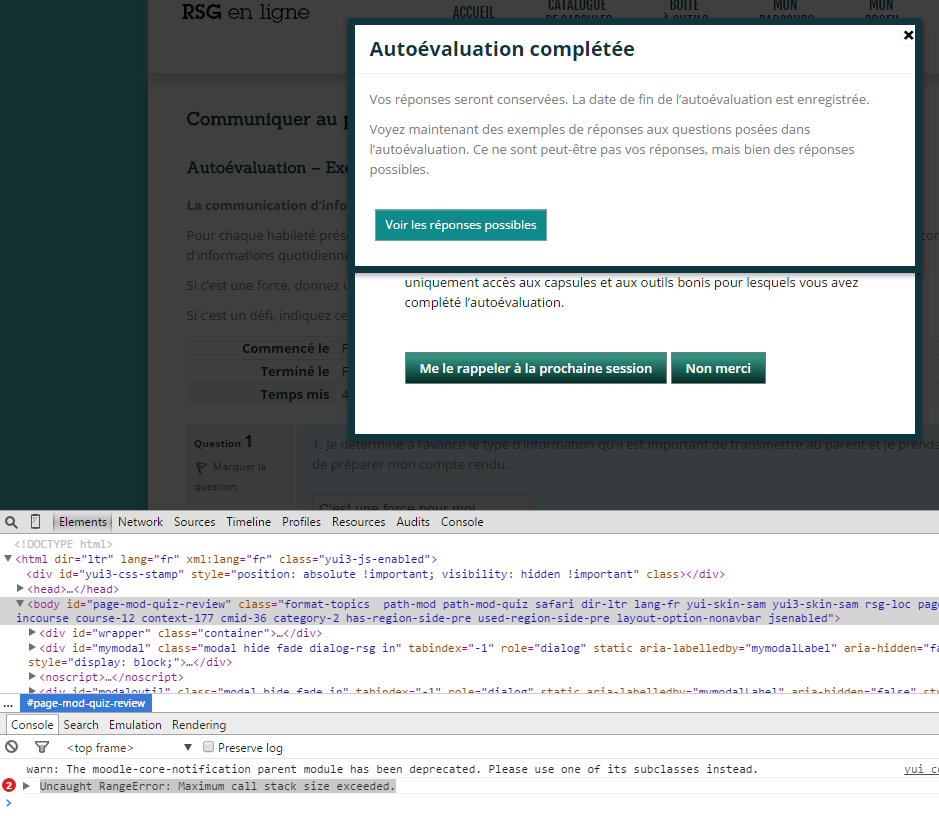The height and width of the screenshot is (816, 939).
Task: Click the DevTools inspect element magnifier icon
Action: [11, 522]
